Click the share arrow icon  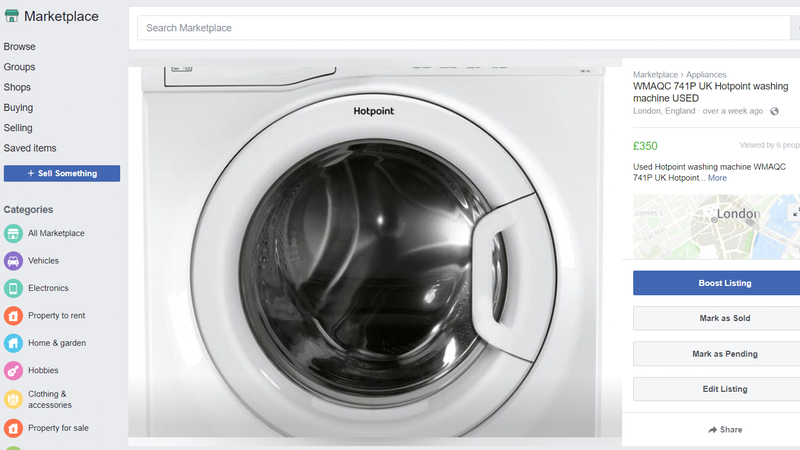point(712,430)
